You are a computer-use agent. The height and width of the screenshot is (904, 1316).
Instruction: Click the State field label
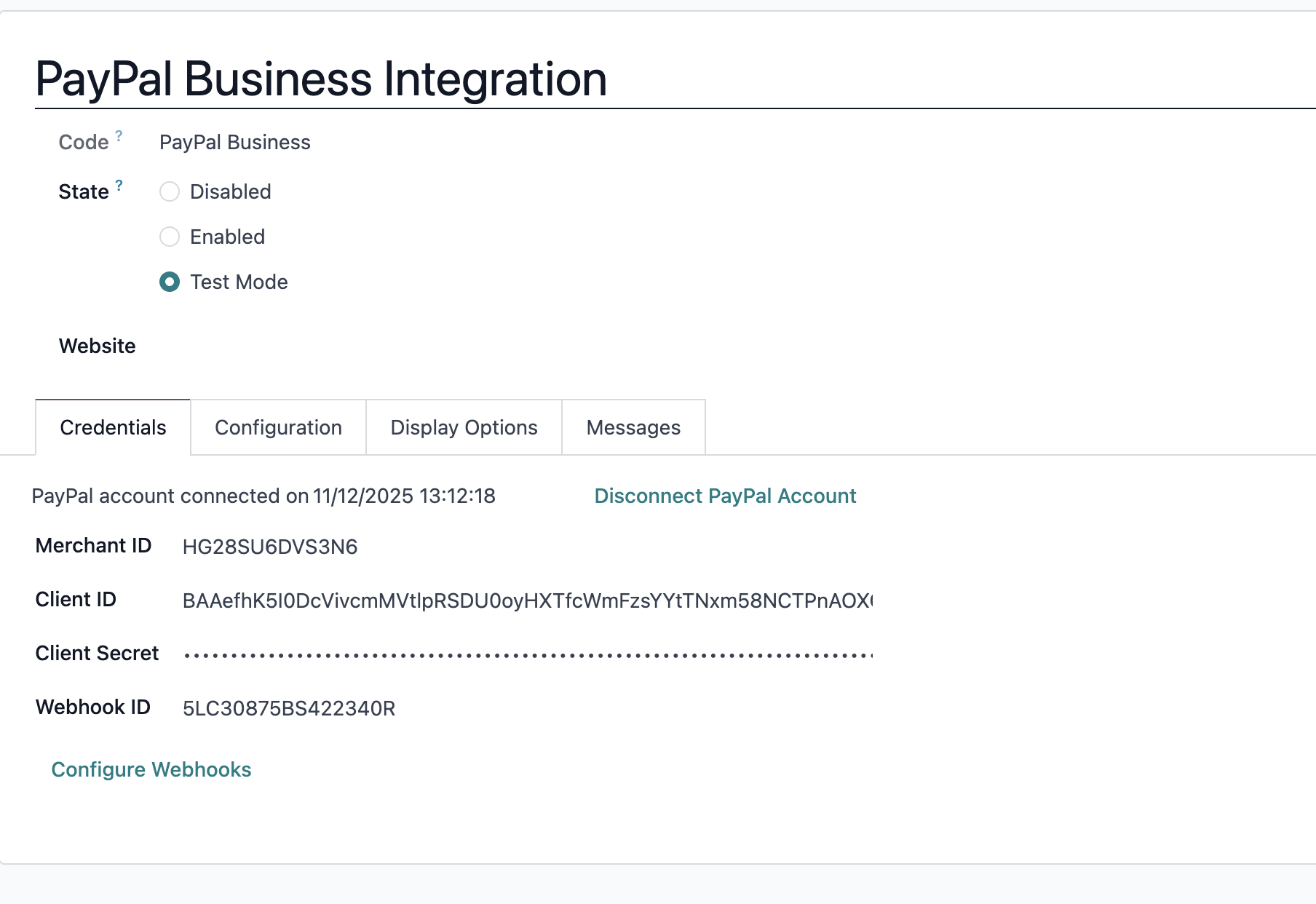coord(83,191)
